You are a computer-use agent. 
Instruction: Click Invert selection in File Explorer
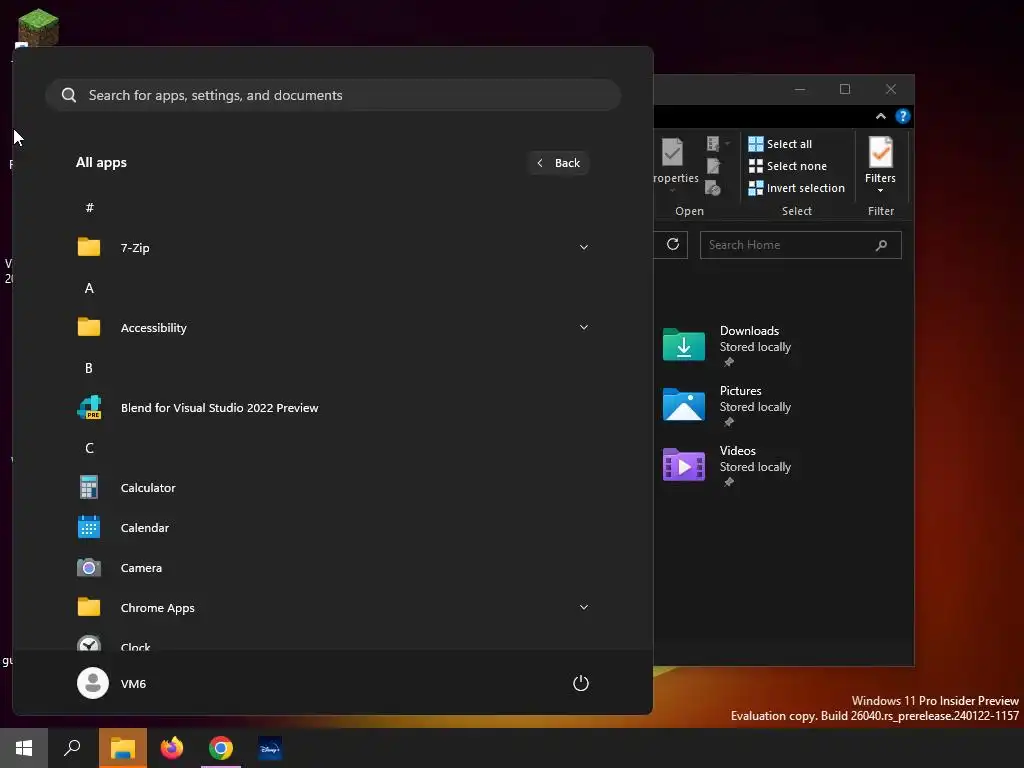pyautogui.click(x=797, y=188)
